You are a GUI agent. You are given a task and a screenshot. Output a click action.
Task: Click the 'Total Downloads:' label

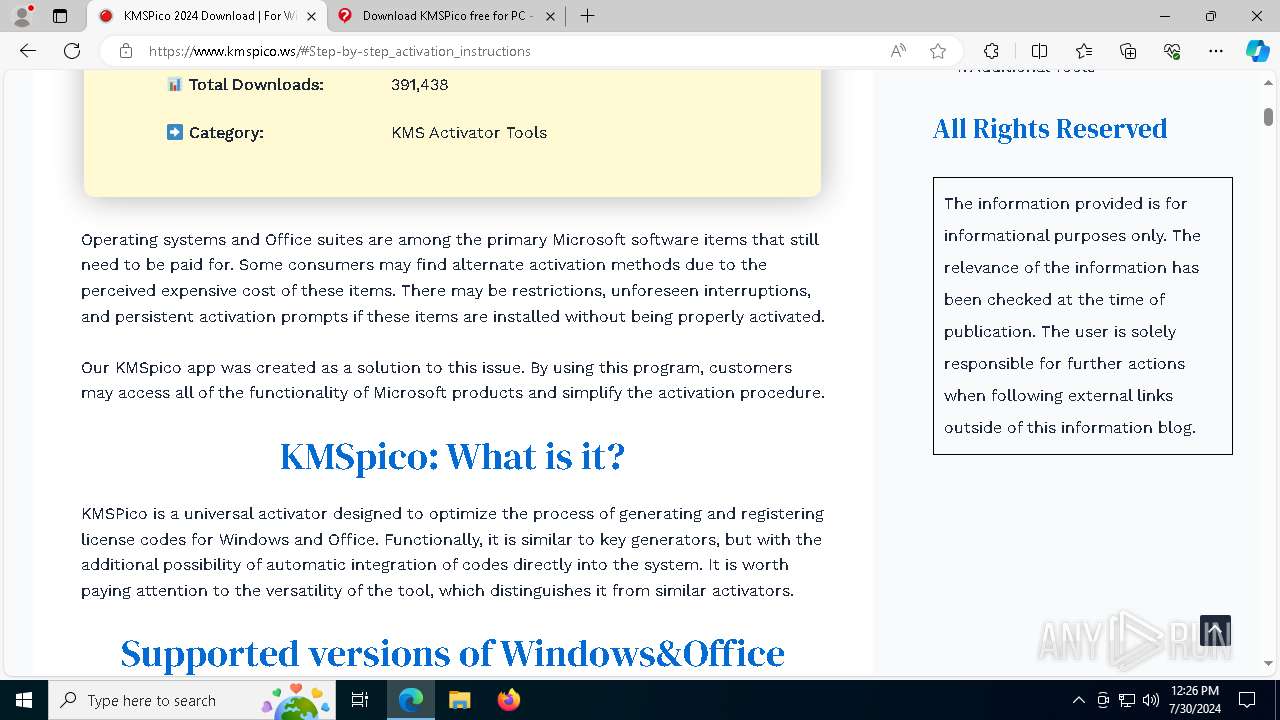tap(256, 85)
